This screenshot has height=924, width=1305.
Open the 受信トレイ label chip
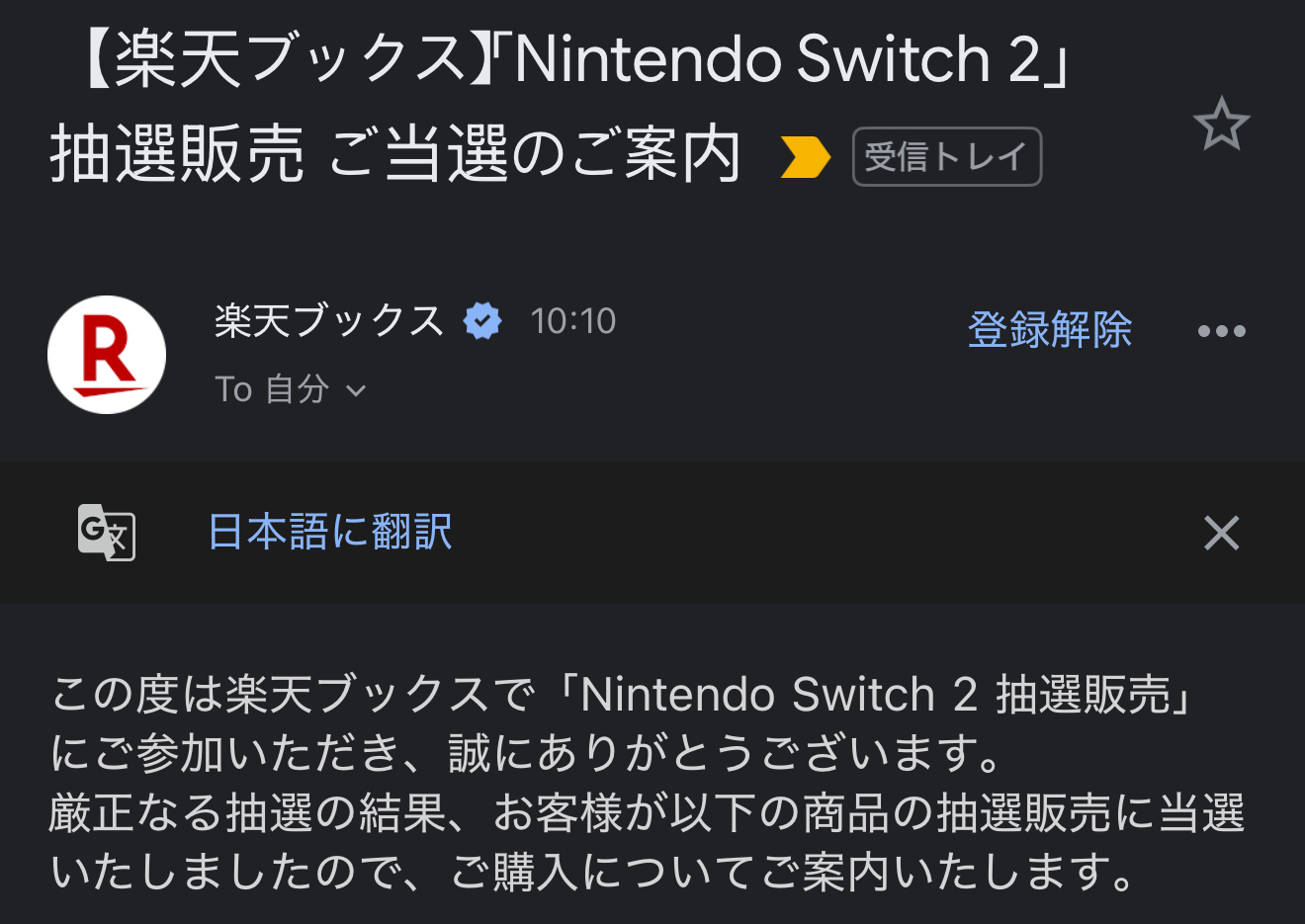tap(947, 157)
